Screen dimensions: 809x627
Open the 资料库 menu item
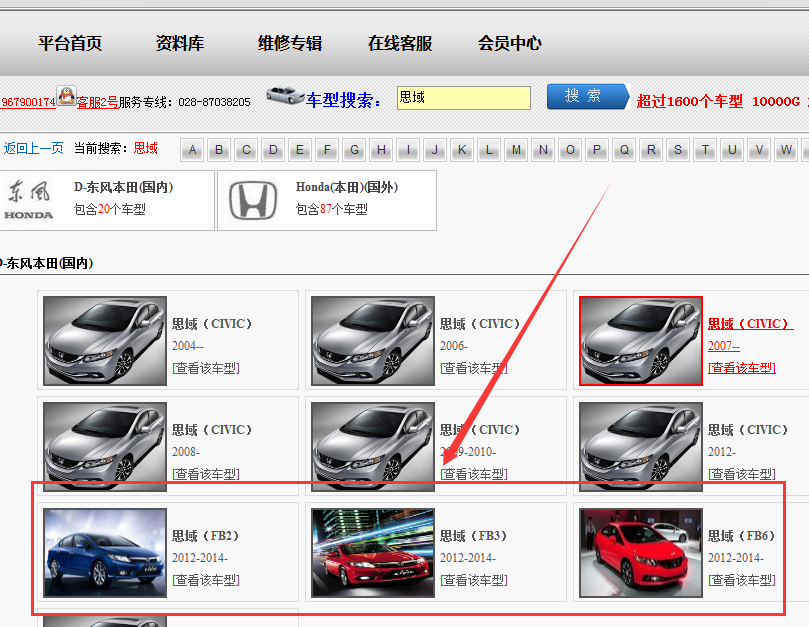click(180, 43)
